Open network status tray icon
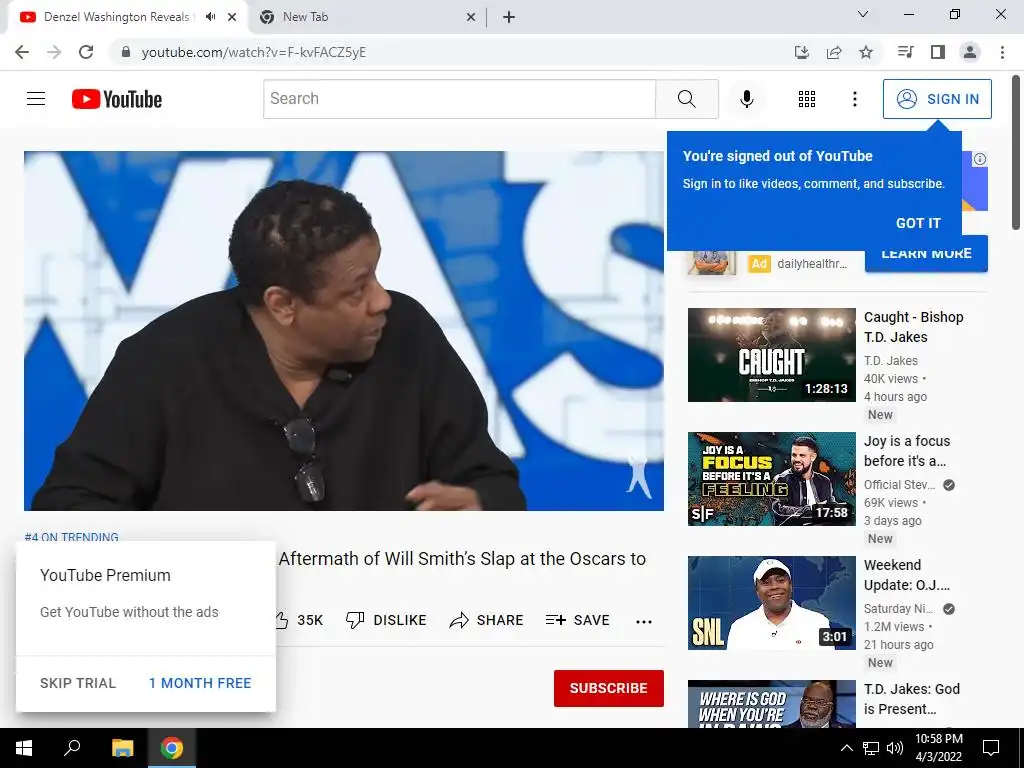 pyautogui.click(x=871, y=748)
